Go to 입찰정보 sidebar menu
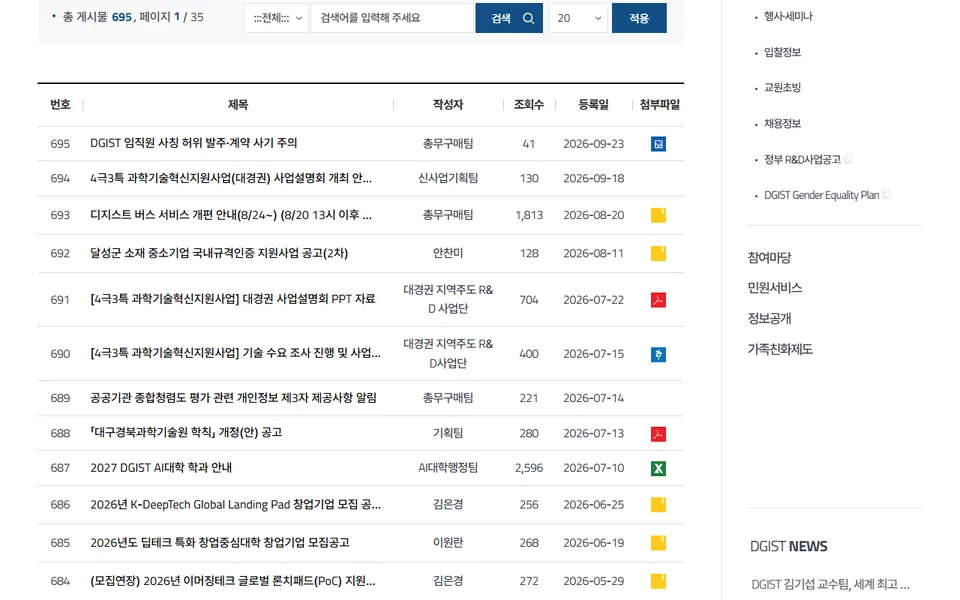960x600 pixels. pyautogui.click(x=782, y=52)
